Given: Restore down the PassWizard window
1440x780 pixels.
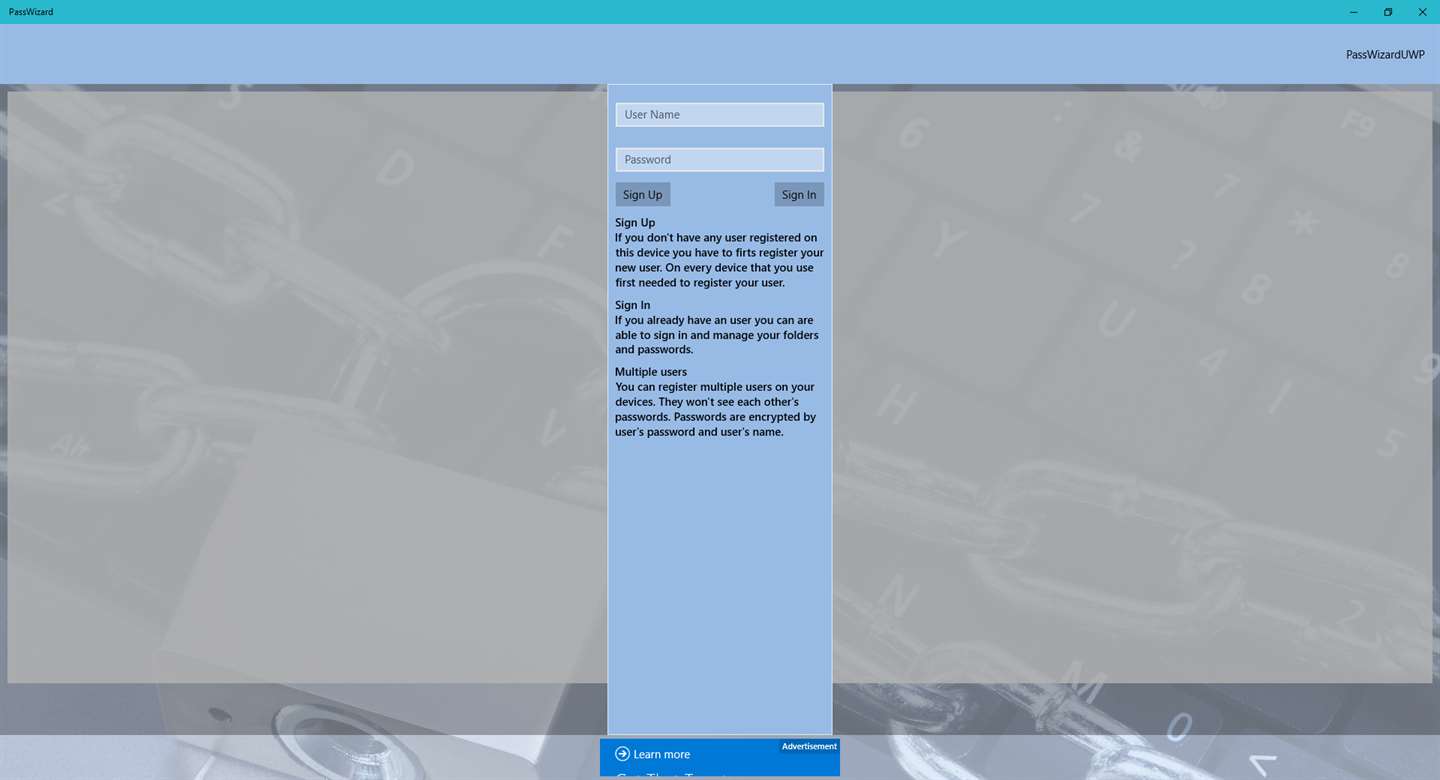Looking at the screenshot, I should pyautogui.click(x=1388, y=12).
